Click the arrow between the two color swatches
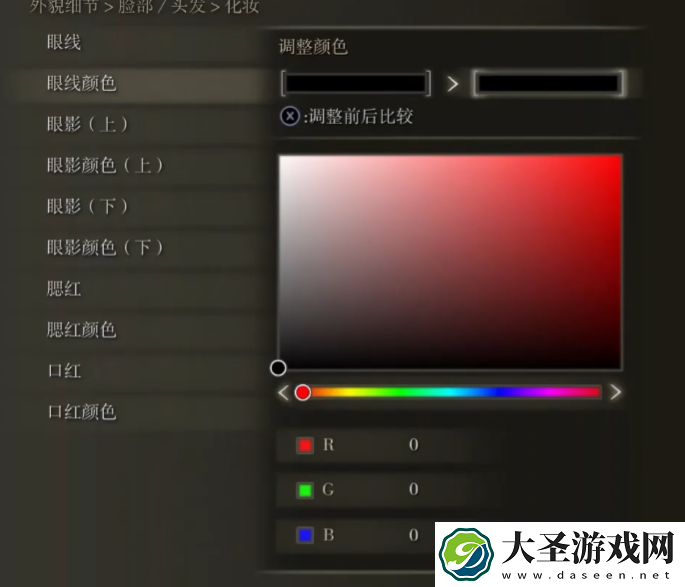This screenshot has height=587, width=685. [x=453, y=83]
